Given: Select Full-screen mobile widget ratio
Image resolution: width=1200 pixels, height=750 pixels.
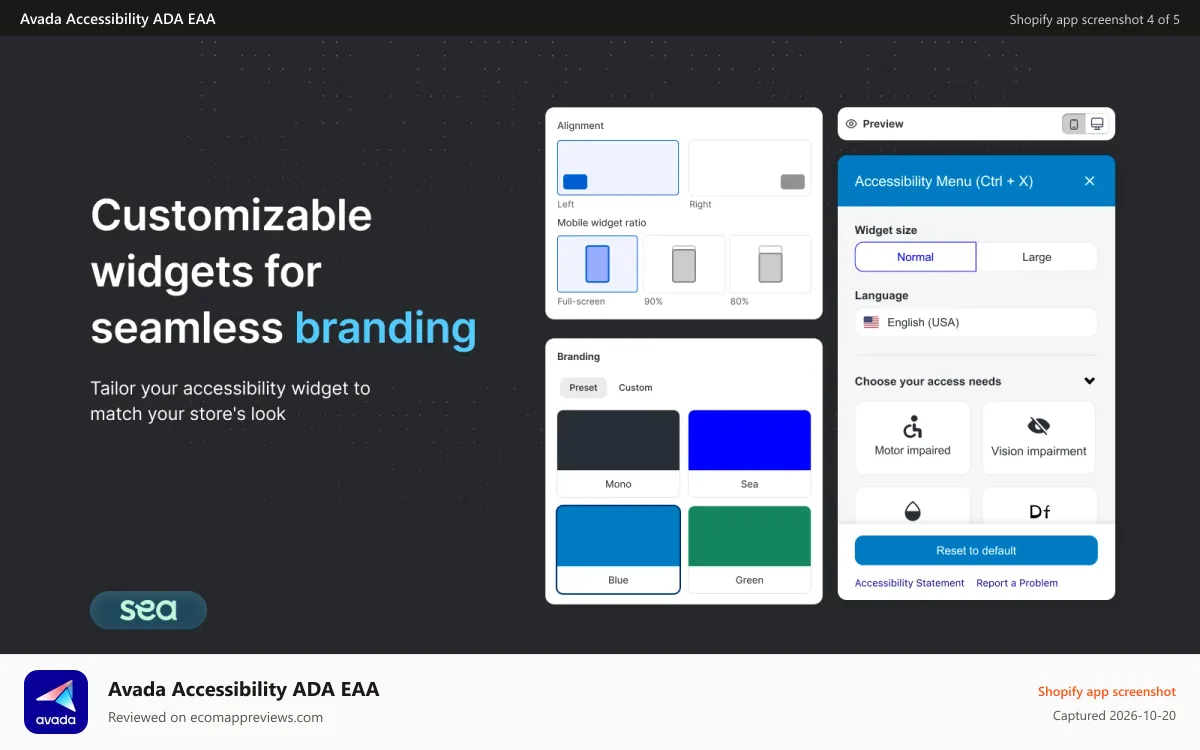Looking at the screenshot, I should pos(597,264).
